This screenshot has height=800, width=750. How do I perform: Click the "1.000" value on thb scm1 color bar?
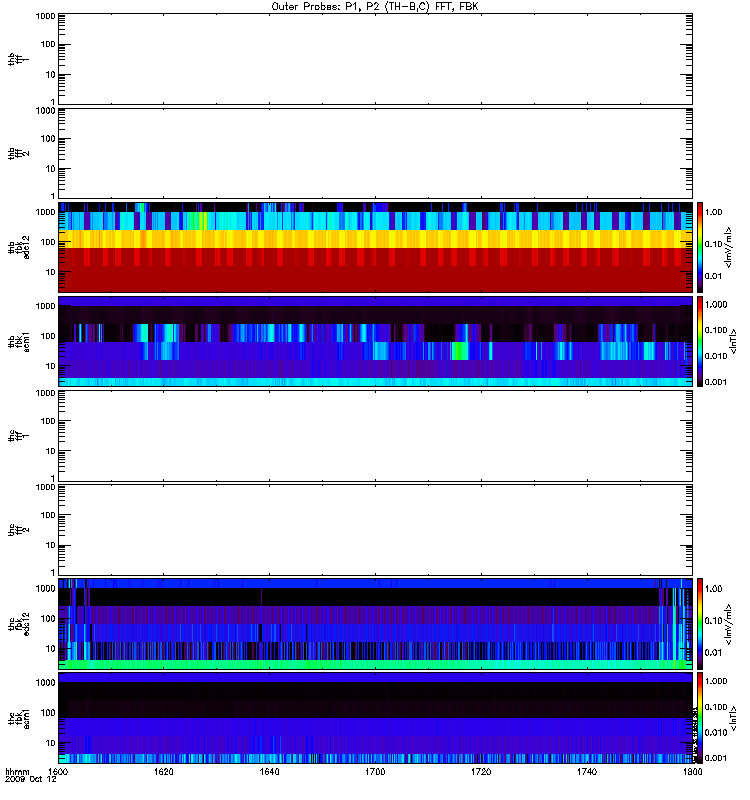pos(716,305)
